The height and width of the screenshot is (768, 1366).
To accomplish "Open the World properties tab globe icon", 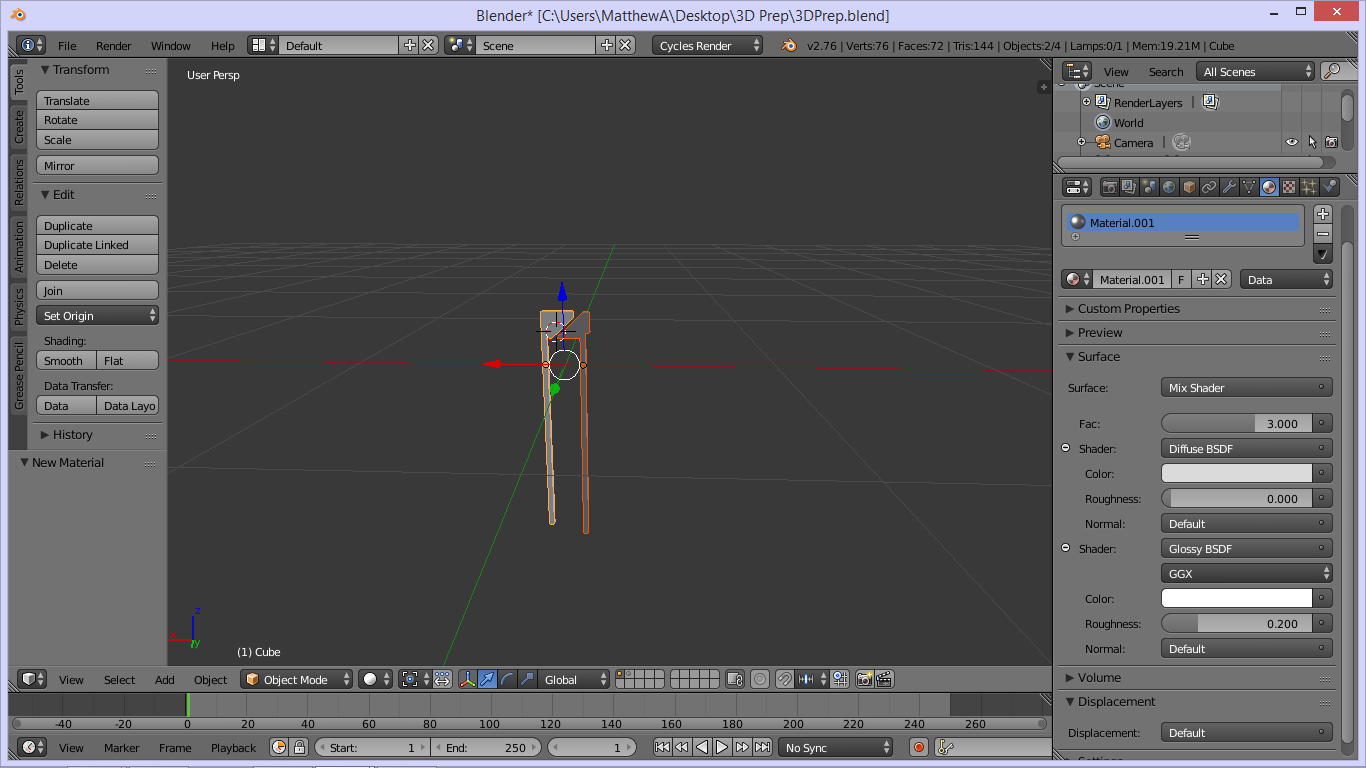I will coord(1169,187).
